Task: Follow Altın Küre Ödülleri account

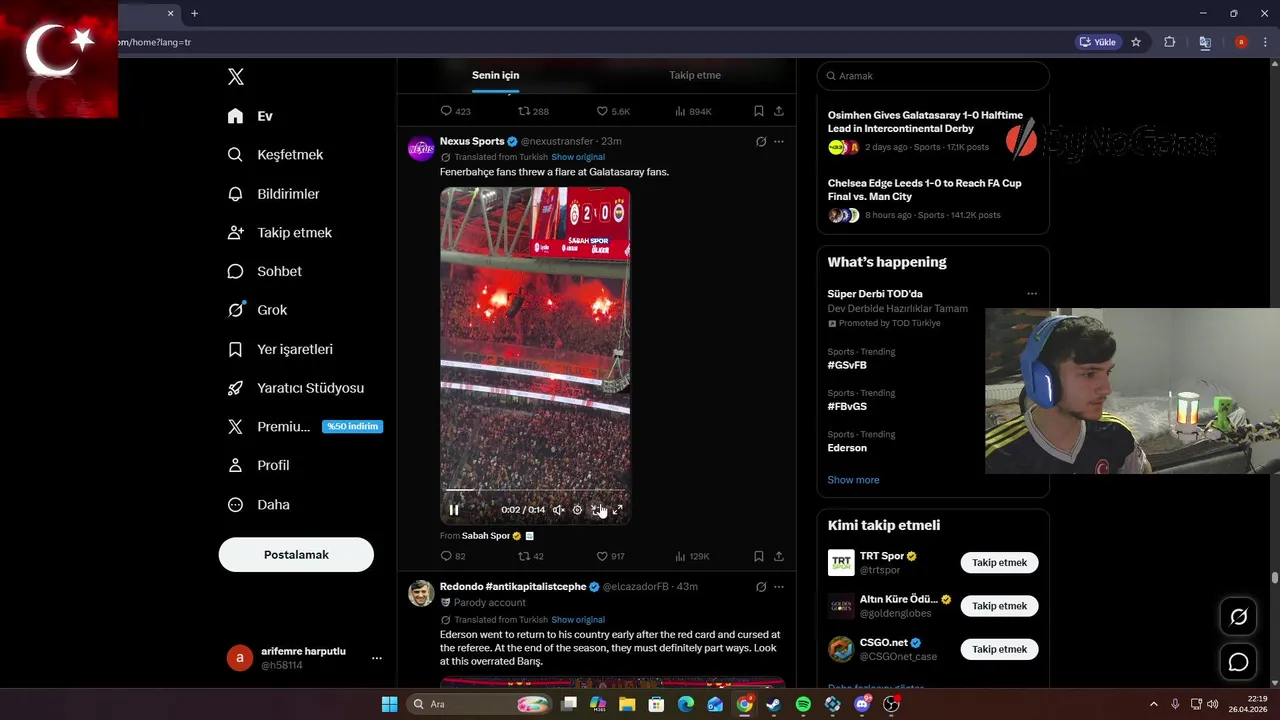Action: 999,606
